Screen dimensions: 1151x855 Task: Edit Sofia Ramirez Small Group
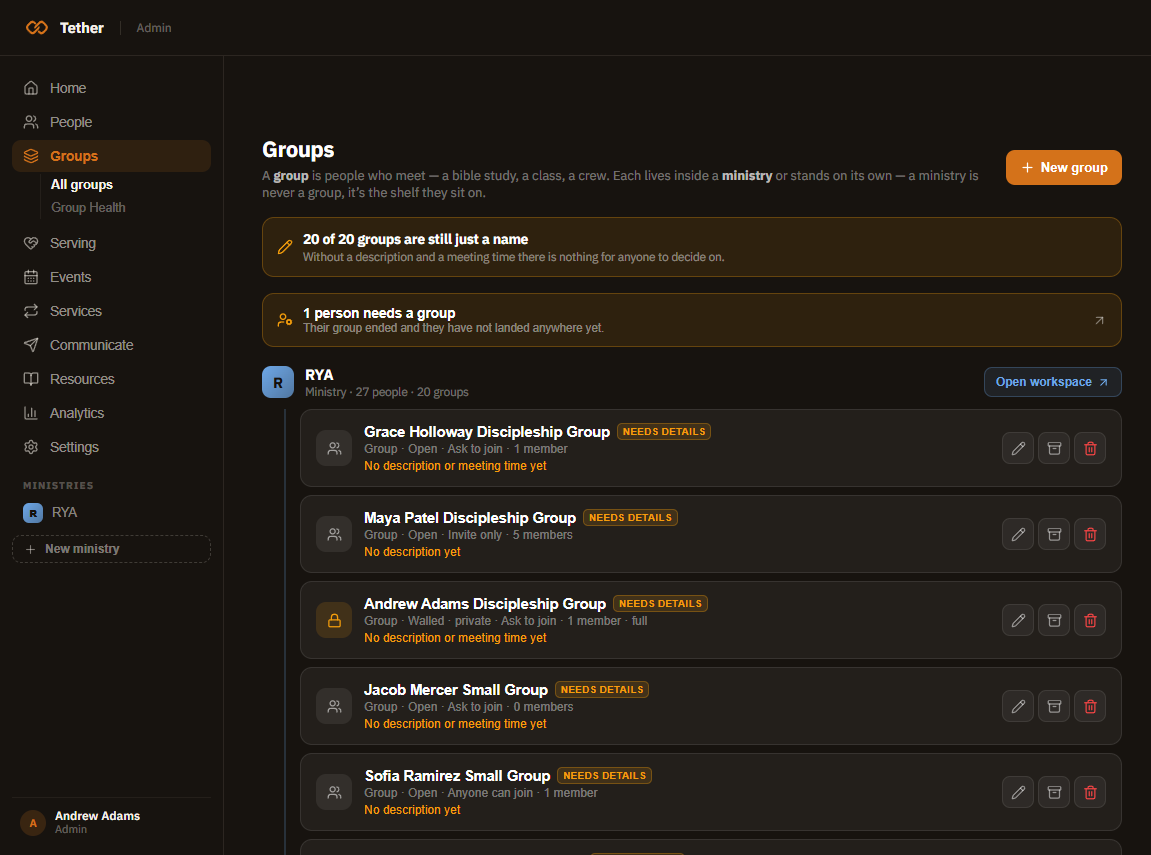point(1017,792)
